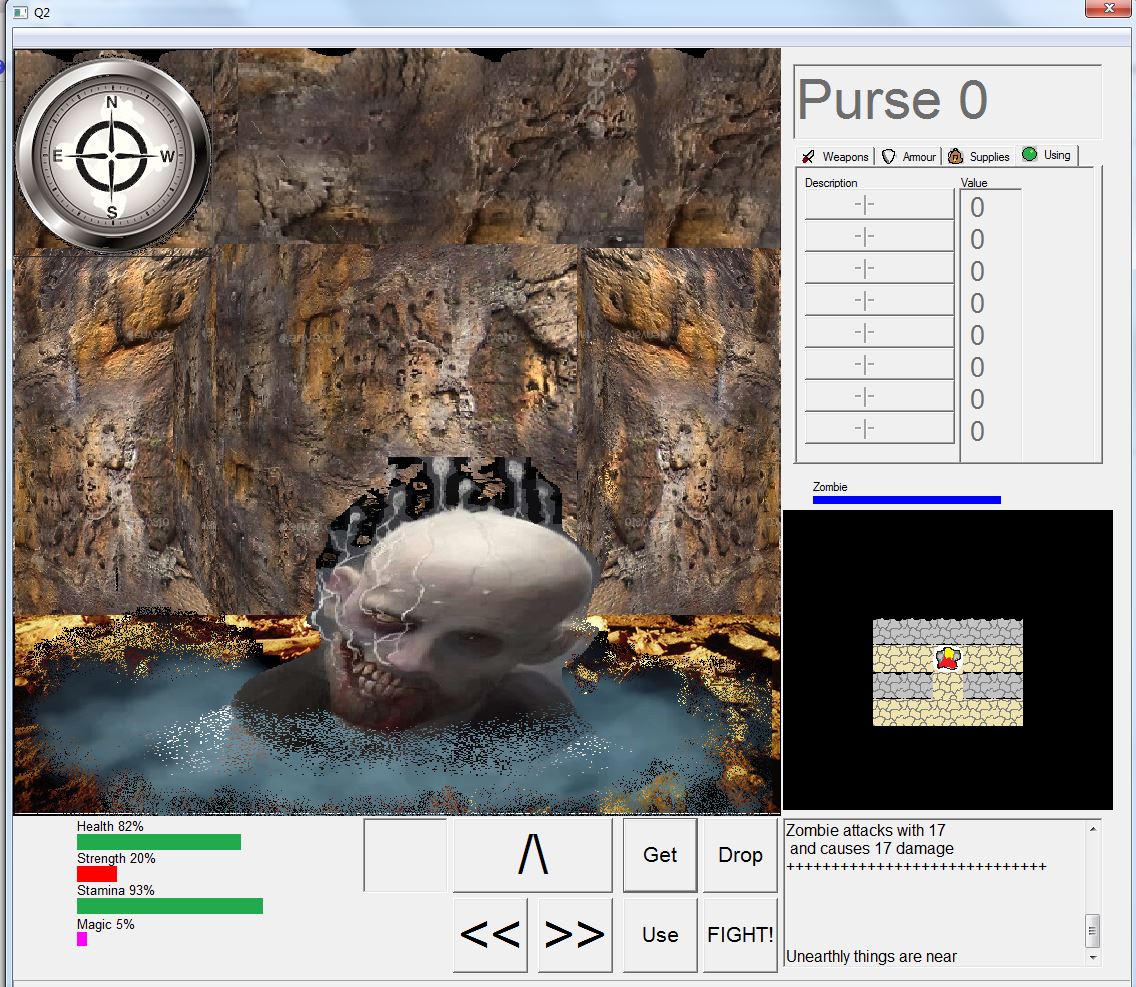Image resolution: width=1136 pixels, height=987 pixels.
Task: Click the green Health 82% bar
Action: [x=158, y=841]
